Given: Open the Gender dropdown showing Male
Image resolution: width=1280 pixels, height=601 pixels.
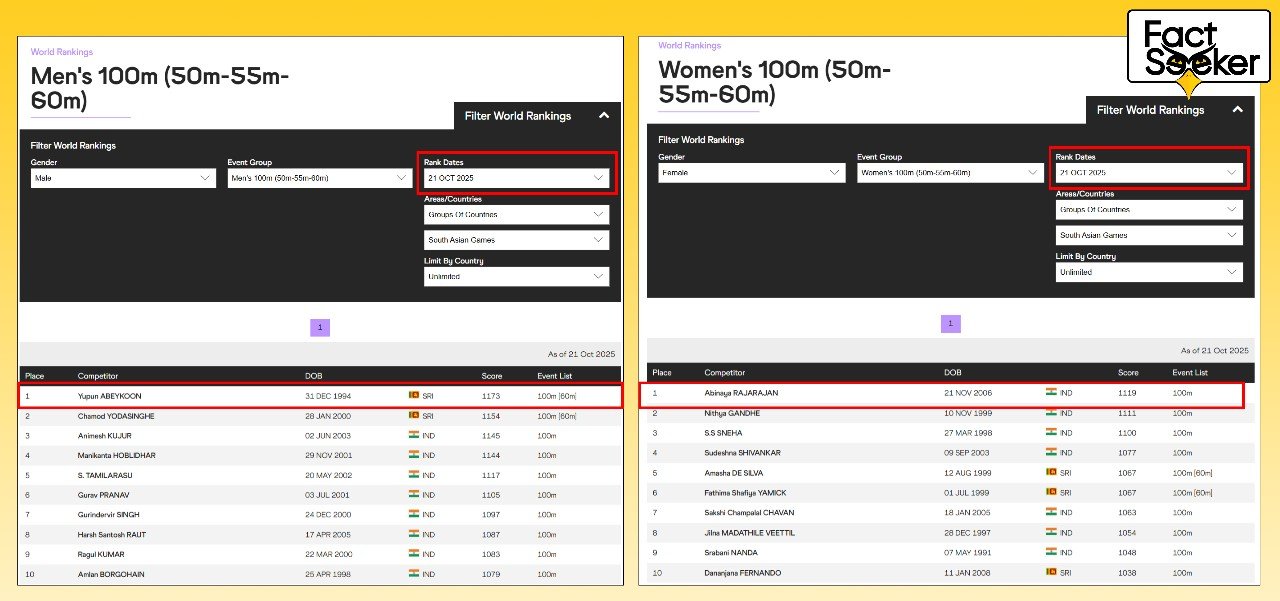Looking at the screenshot, I should pyautogui.click(x=123, y=178).
